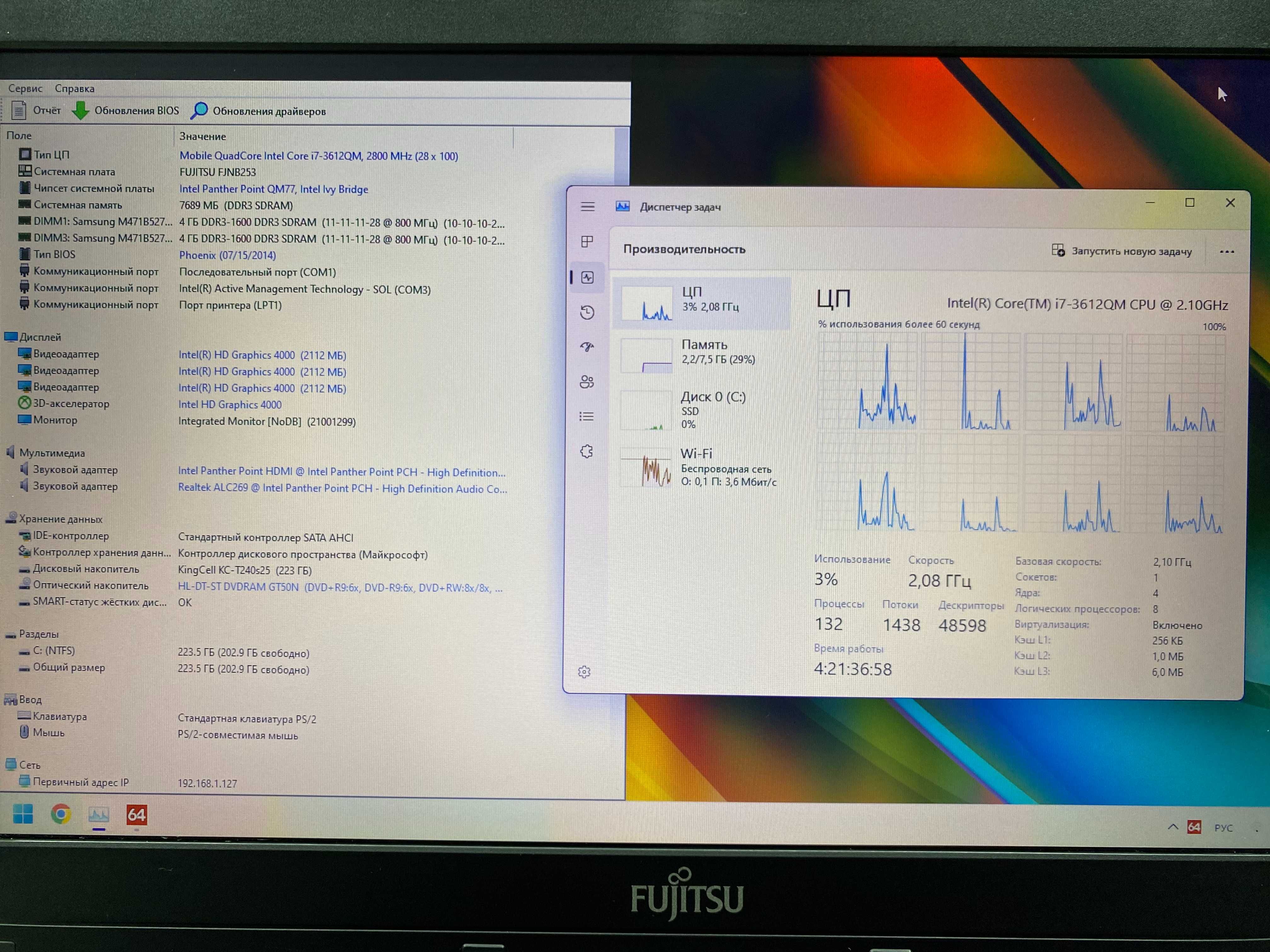This screenshot has height=952, width=1270.
Task: Open Details page in Task Manager sidebar
Action: (586, 416)
